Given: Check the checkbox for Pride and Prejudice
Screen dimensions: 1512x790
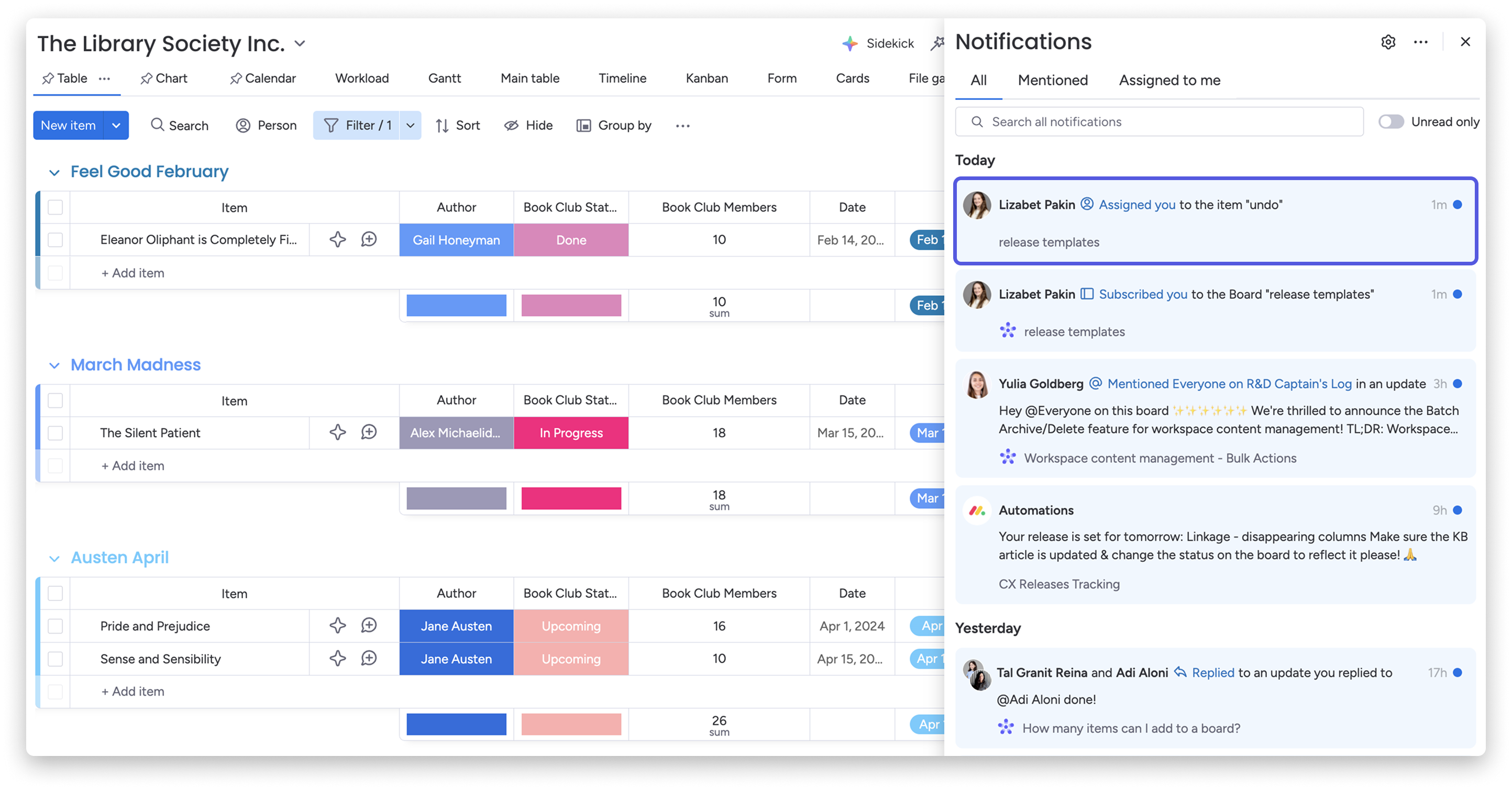Looking at the screenshot, I should tap(54, 626).
